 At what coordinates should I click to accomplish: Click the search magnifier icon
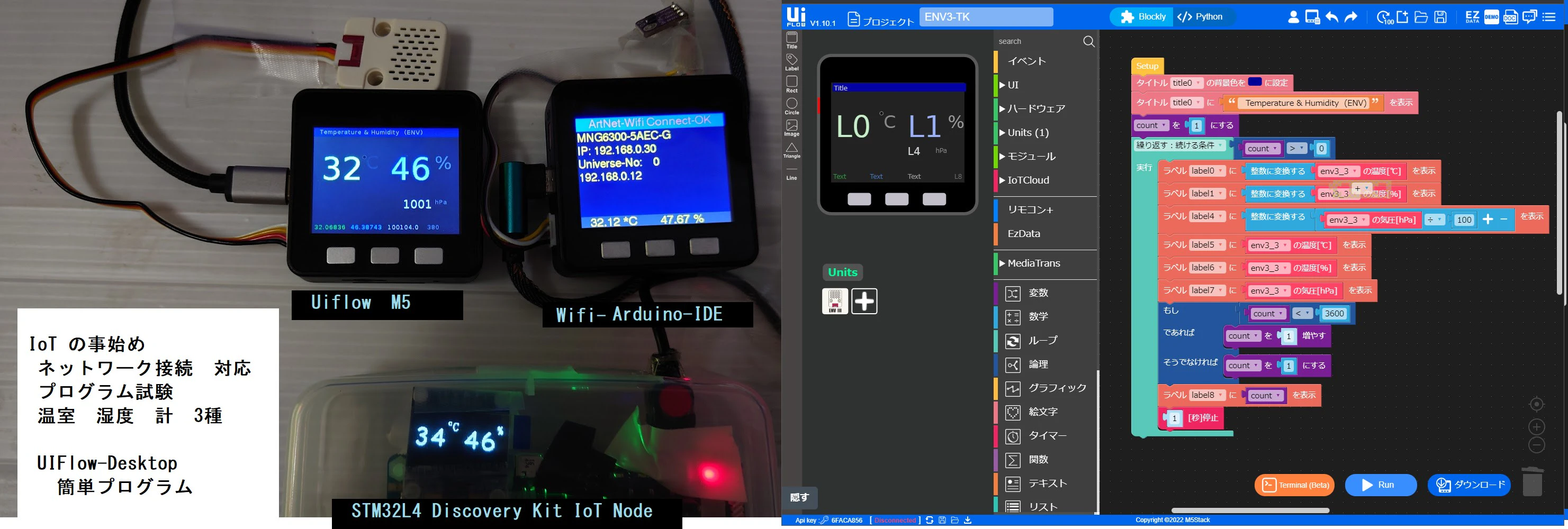point(1088,41)
